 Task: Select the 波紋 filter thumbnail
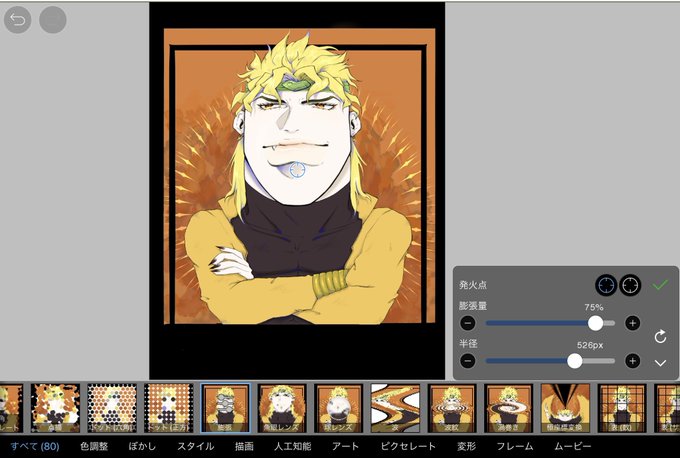pyautogui.click(x=452, y=408)
